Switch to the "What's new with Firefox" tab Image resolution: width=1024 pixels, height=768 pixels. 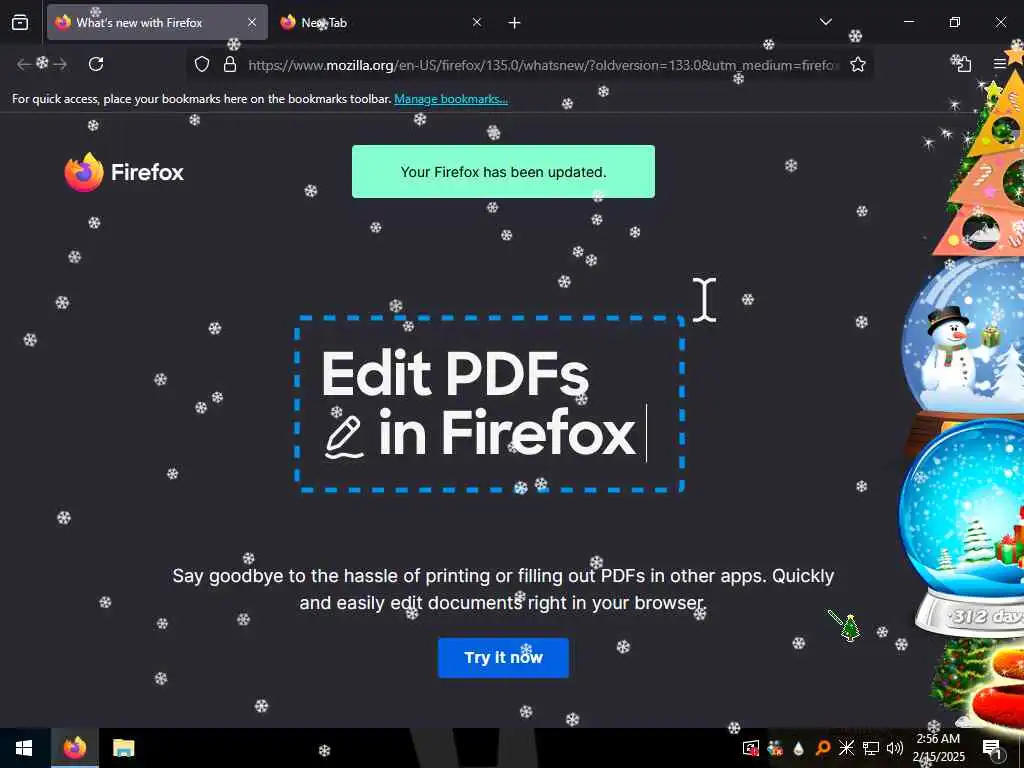(157, 23)
